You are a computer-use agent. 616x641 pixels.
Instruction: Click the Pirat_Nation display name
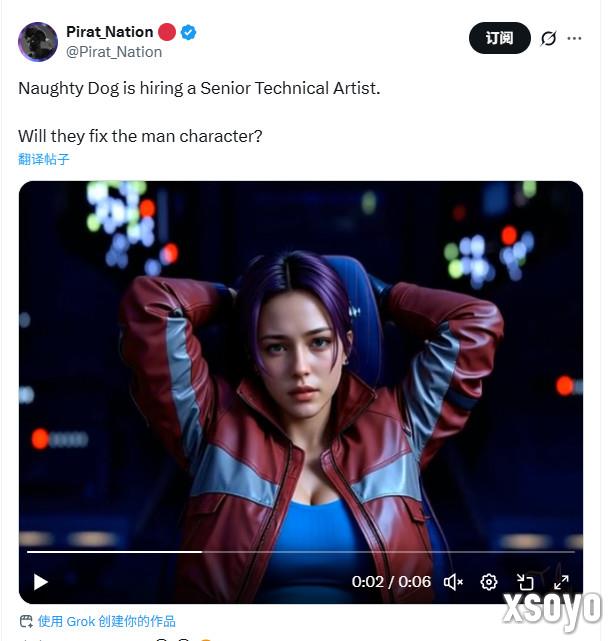pos(109,32)
